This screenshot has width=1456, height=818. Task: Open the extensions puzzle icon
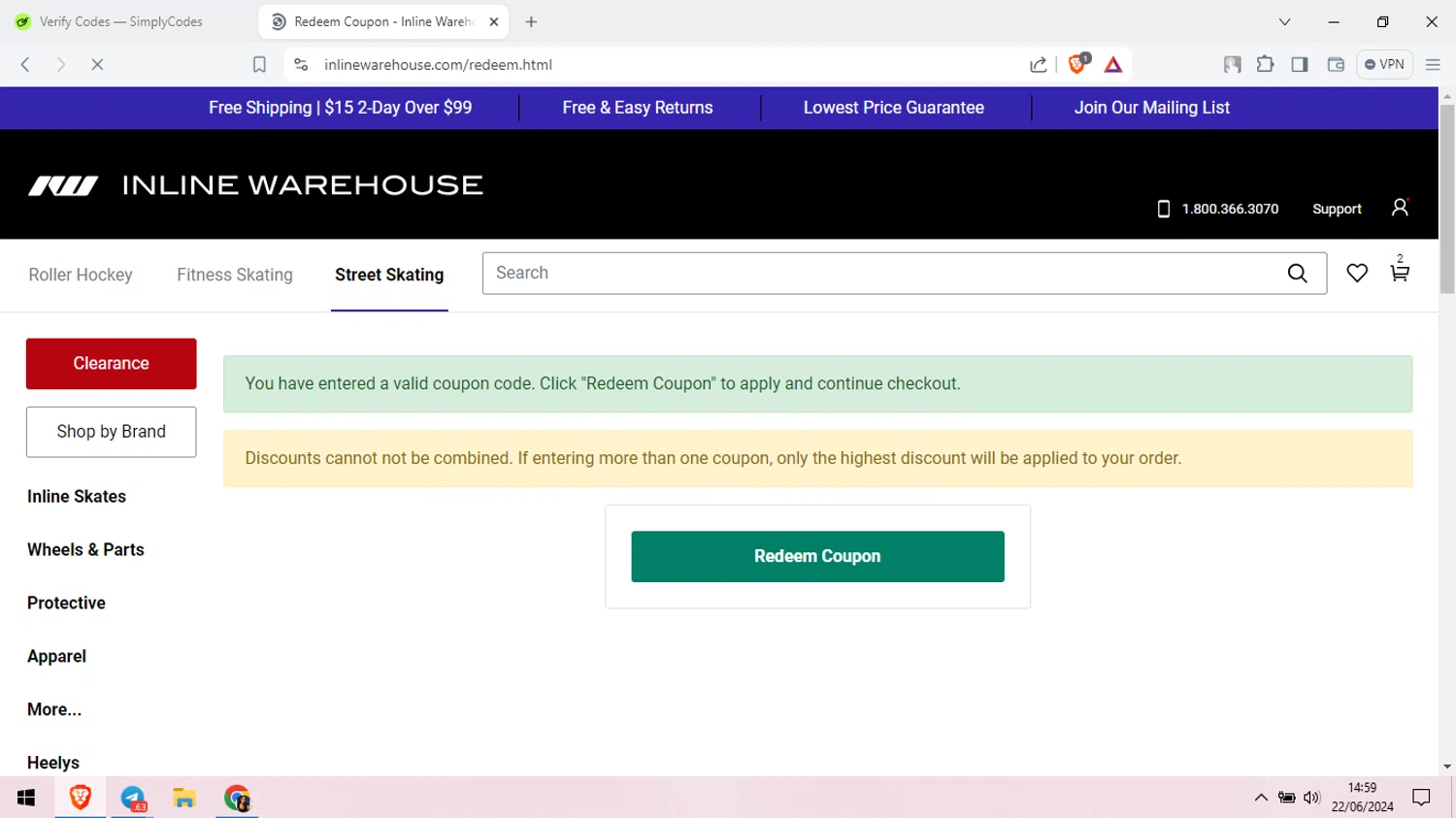tap(1265, 64)
